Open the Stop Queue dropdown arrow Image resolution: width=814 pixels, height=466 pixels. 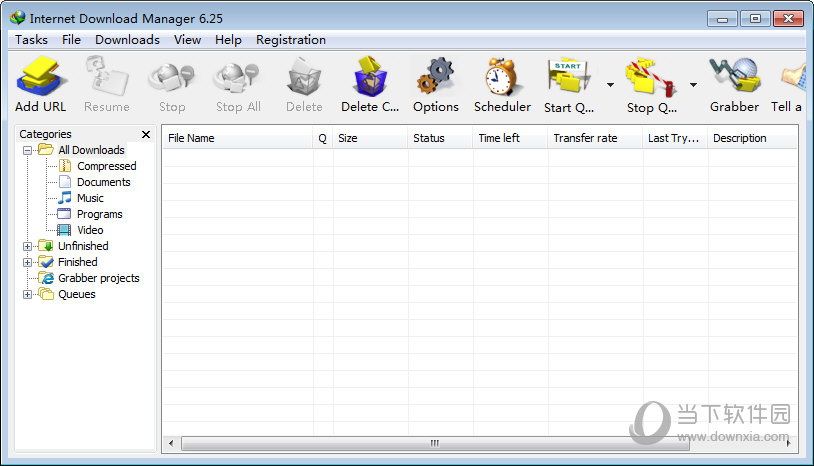point(694,85)
